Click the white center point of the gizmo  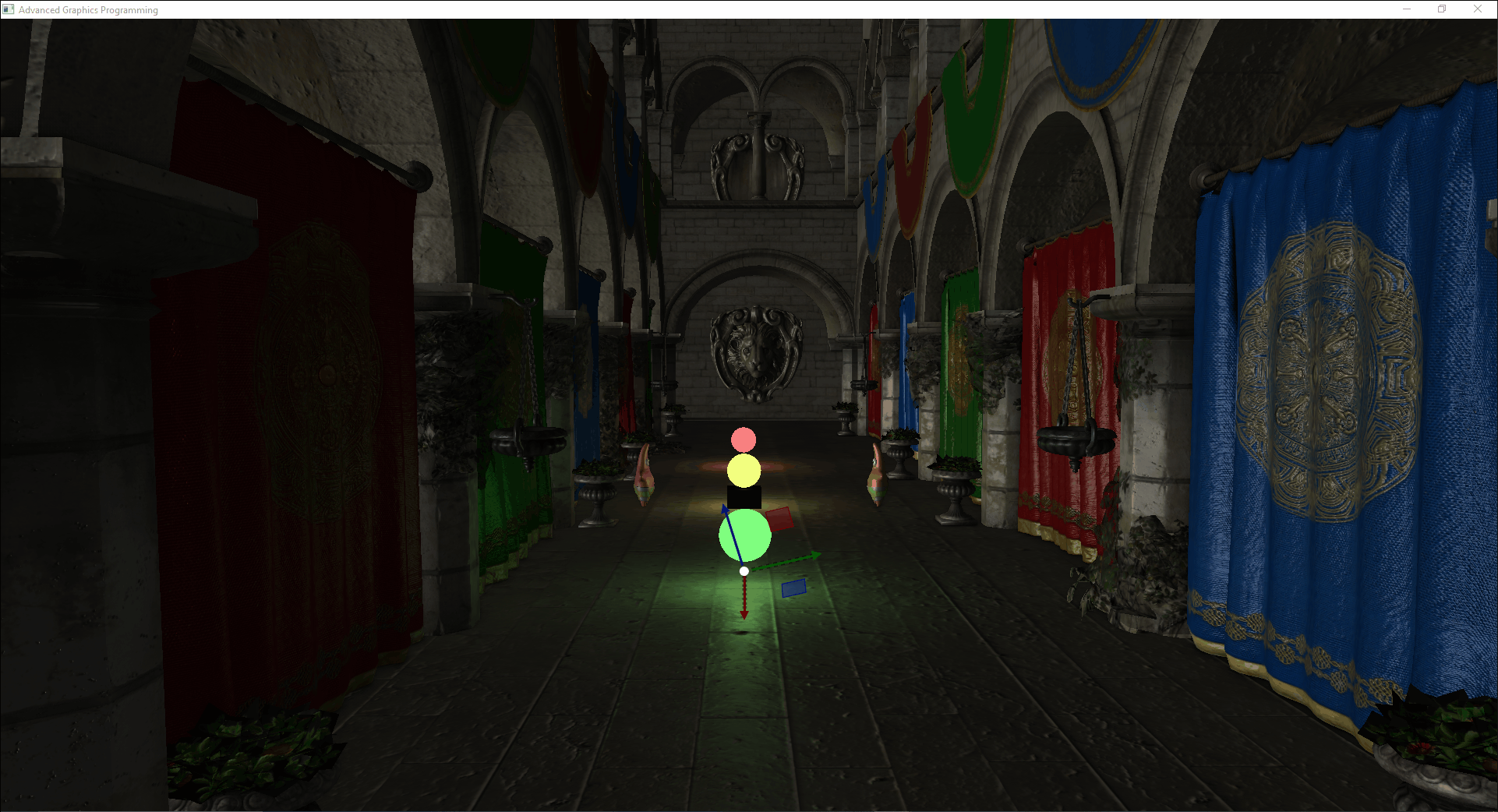(x=744, y=571)
